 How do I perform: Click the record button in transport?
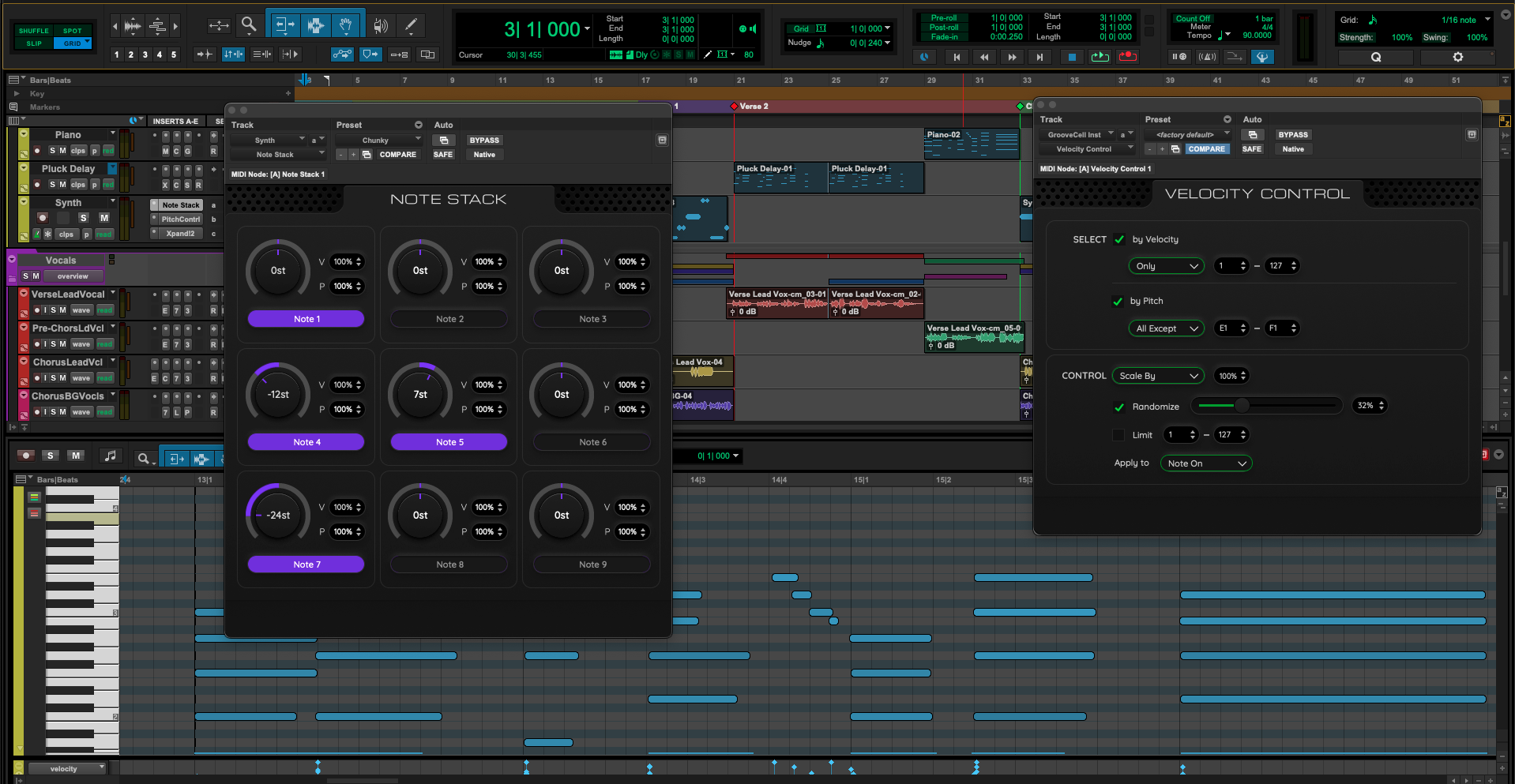[x=1128, y=57]
